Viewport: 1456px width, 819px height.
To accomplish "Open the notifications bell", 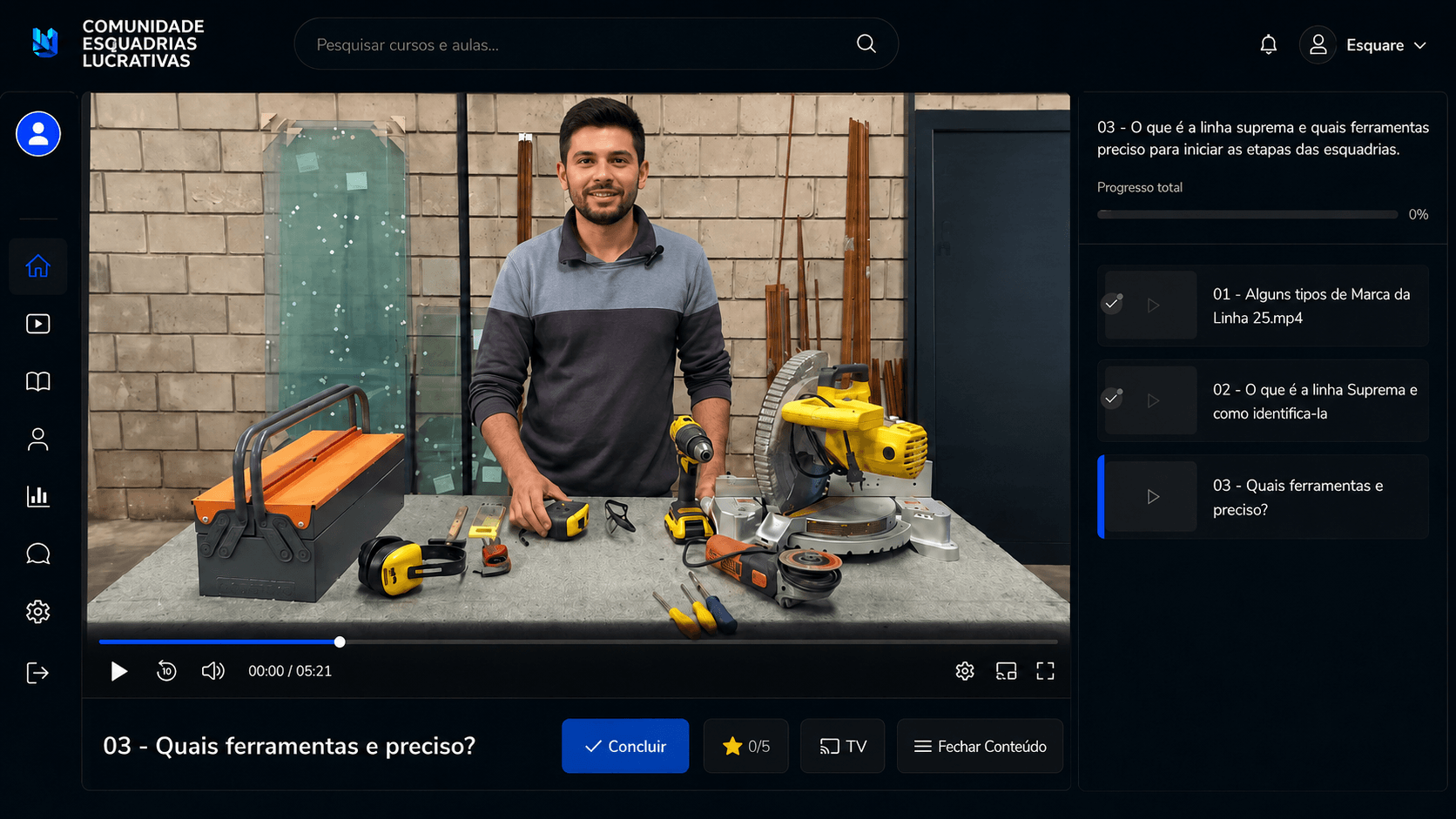I will [1269, 44].
